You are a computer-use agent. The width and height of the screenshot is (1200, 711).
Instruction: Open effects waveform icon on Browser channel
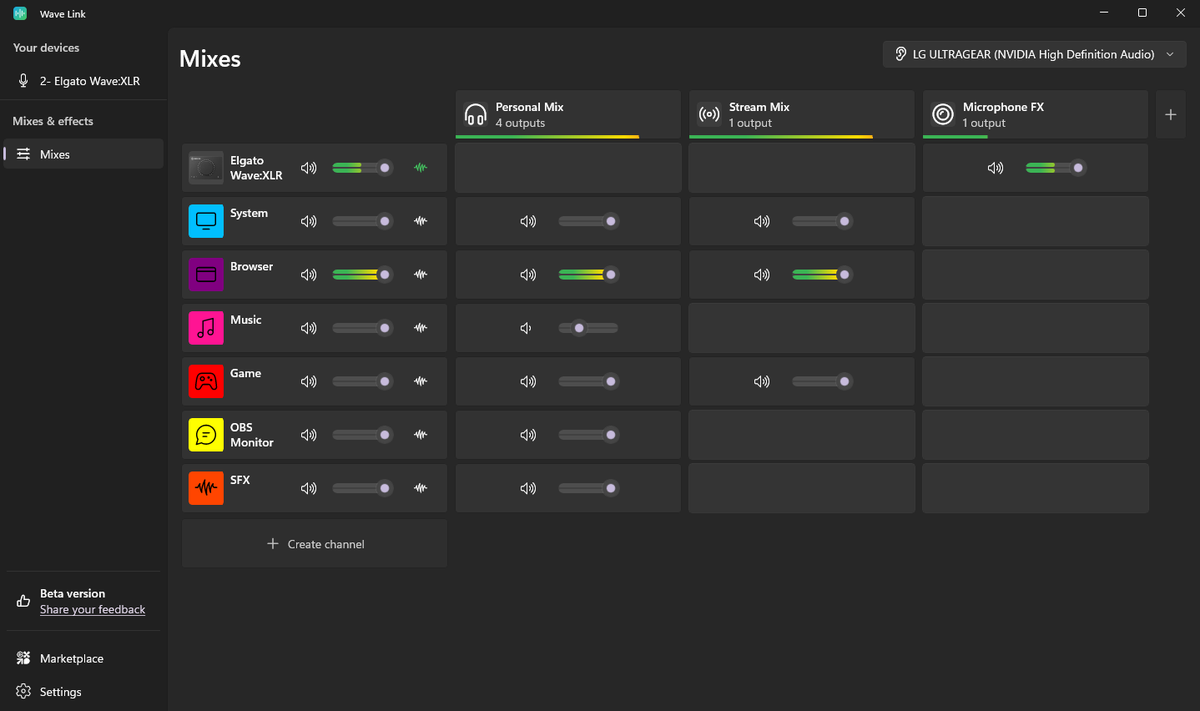coord(421,274)
